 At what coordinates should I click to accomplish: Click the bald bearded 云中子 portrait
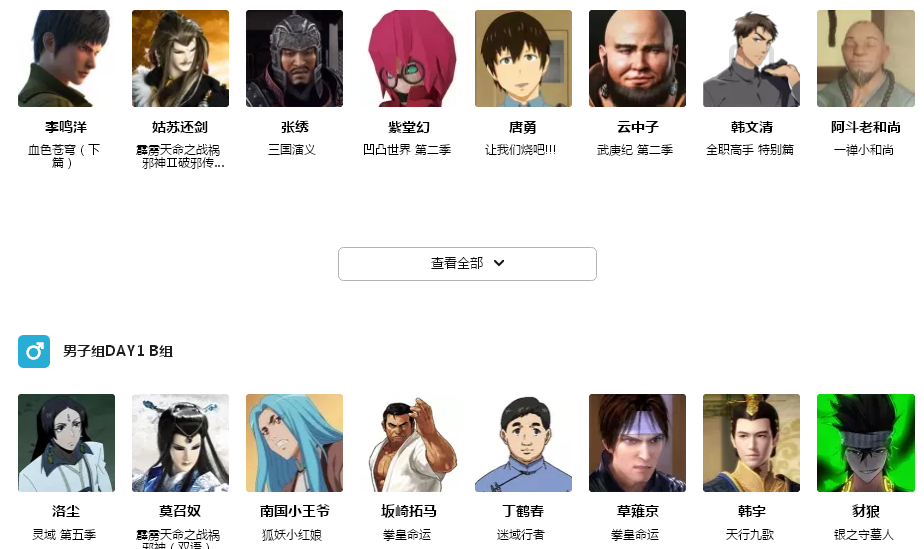point(637,58)
